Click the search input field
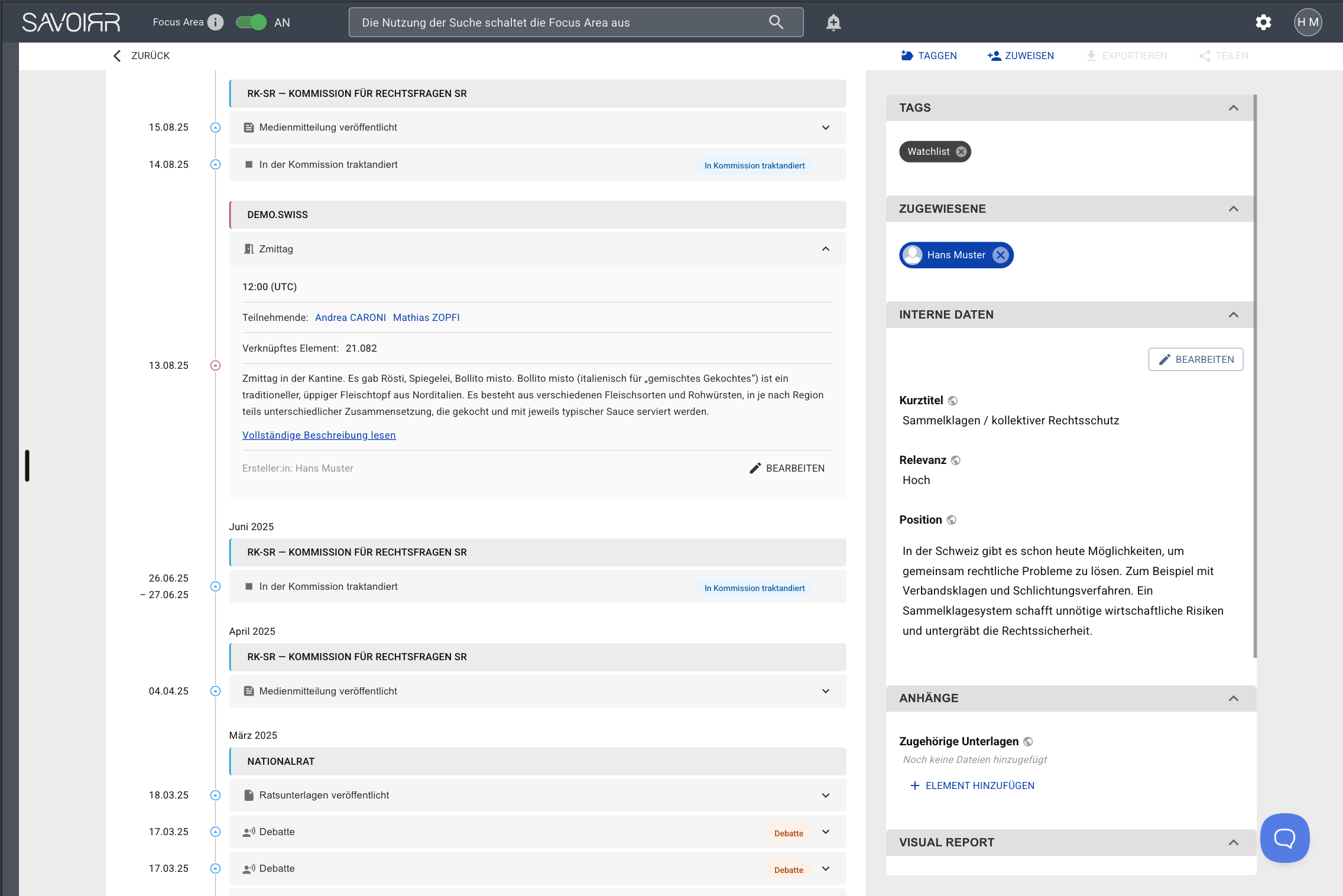Image resolution: width=1343 pixels, height=896 pixels. (556, 22)
